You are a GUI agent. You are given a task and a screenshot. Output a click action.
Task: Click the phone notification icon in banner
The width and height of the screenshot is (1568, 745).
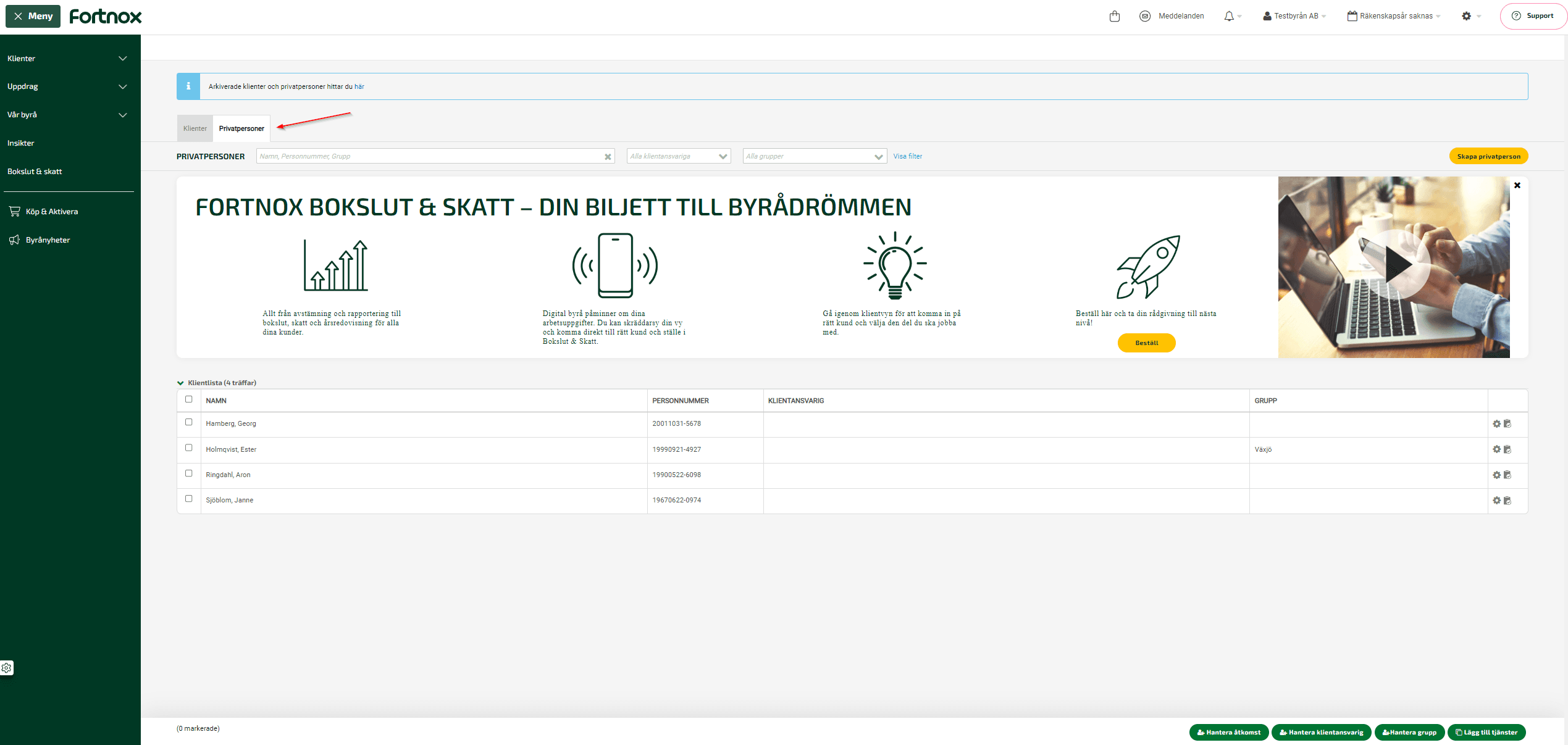[615, 265]
